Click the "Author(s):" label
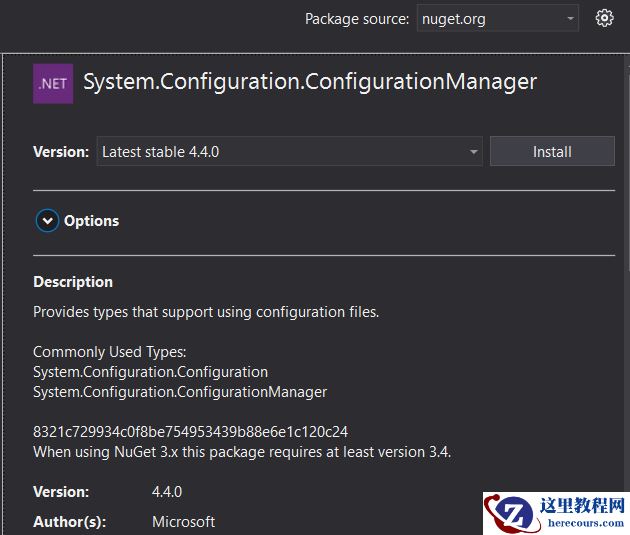This screenshot has height=535, width=630. (x=69, y=522)
